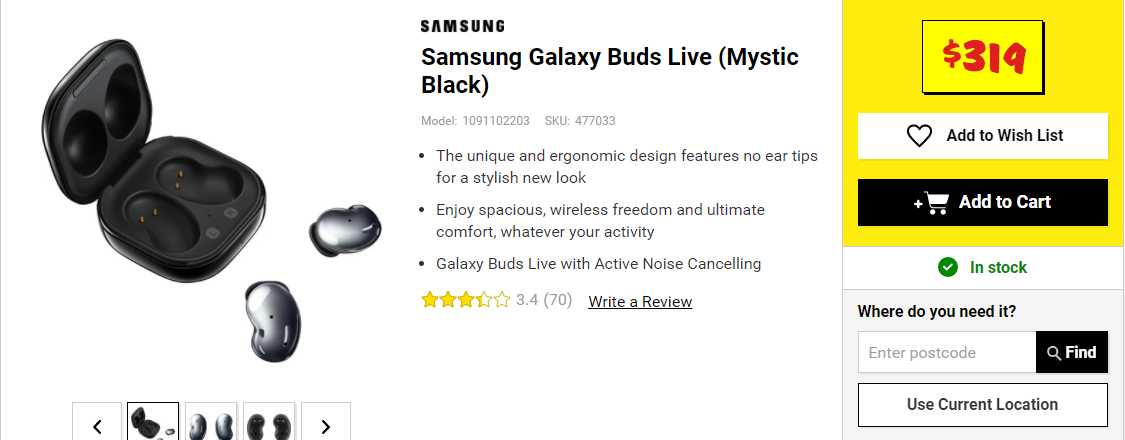
Task: Select the second thumbnail of silver earbuds
Action: pos(211,423)
